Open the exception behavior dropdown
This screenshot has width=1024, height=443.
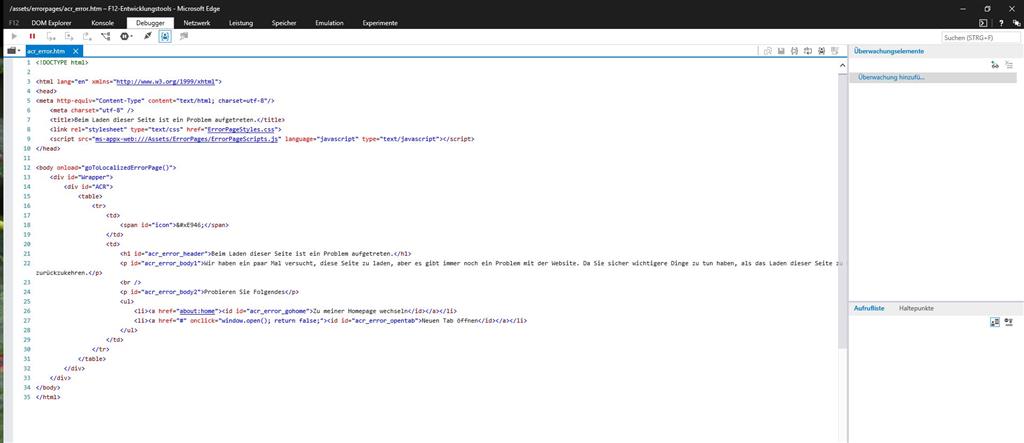coord(126,37)
